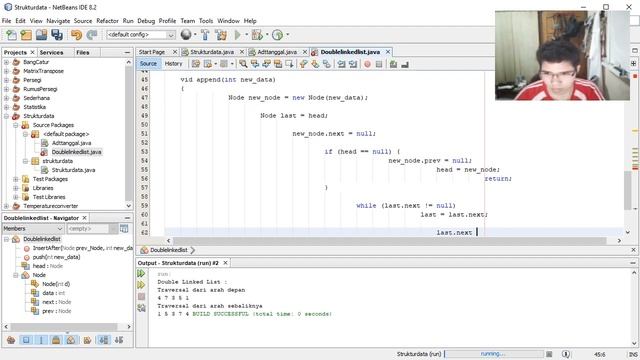Click the Output settings icon below the stop button
Screen dimensions: 640x360
pos(141,308)
